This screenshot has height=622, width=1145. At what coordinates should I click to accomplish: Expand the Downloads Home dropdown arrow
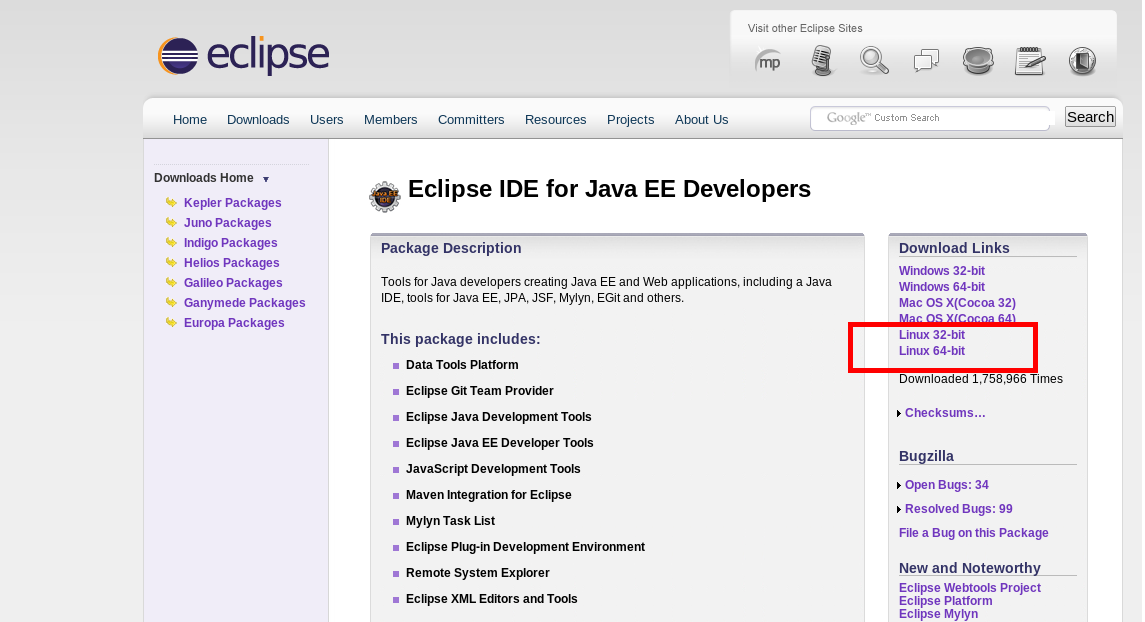(x=266, y=180)
